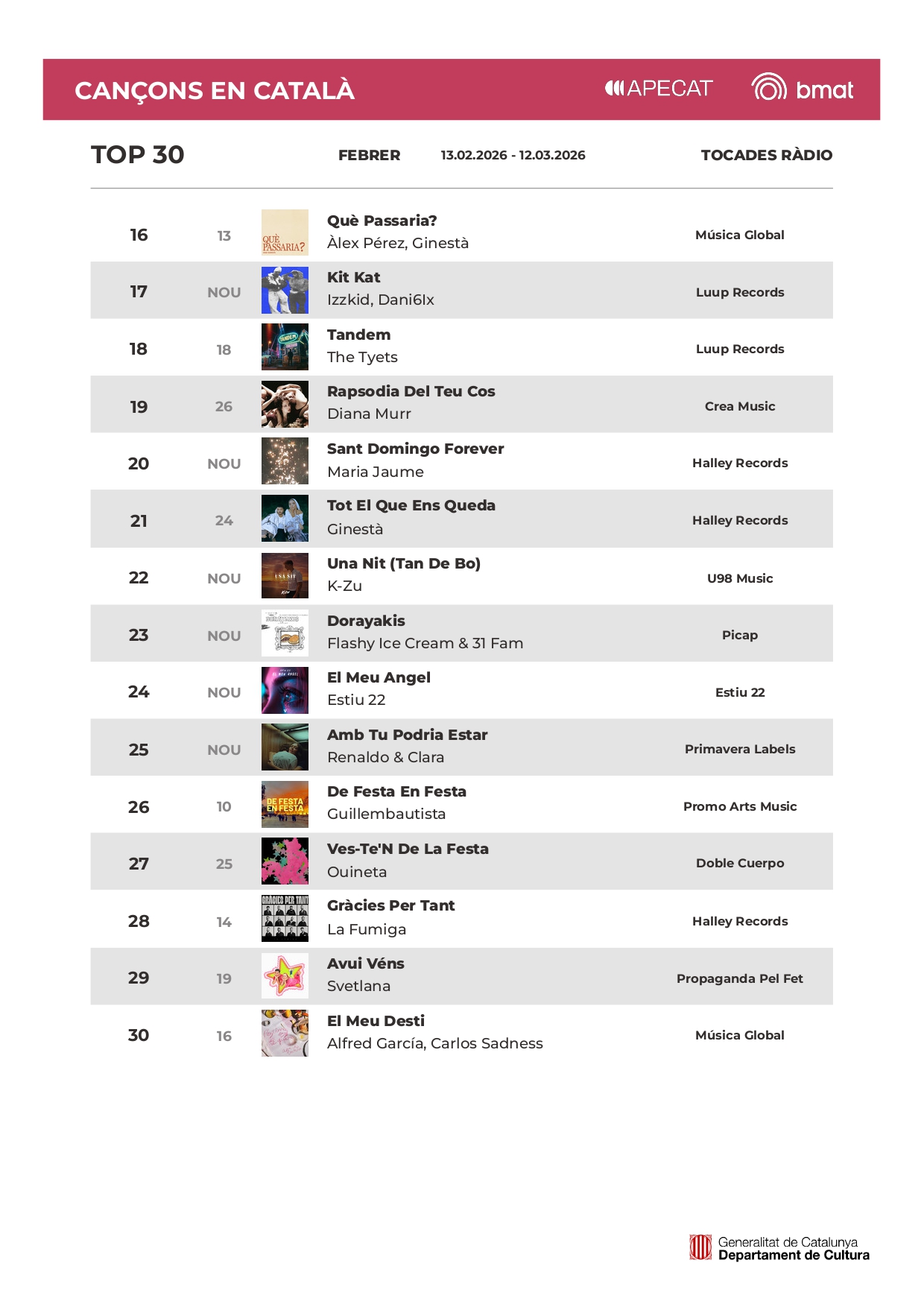Click the El Meu Angel cover art
The width and height of the screenshot is (924, 1307).
(x=285, y=691)
